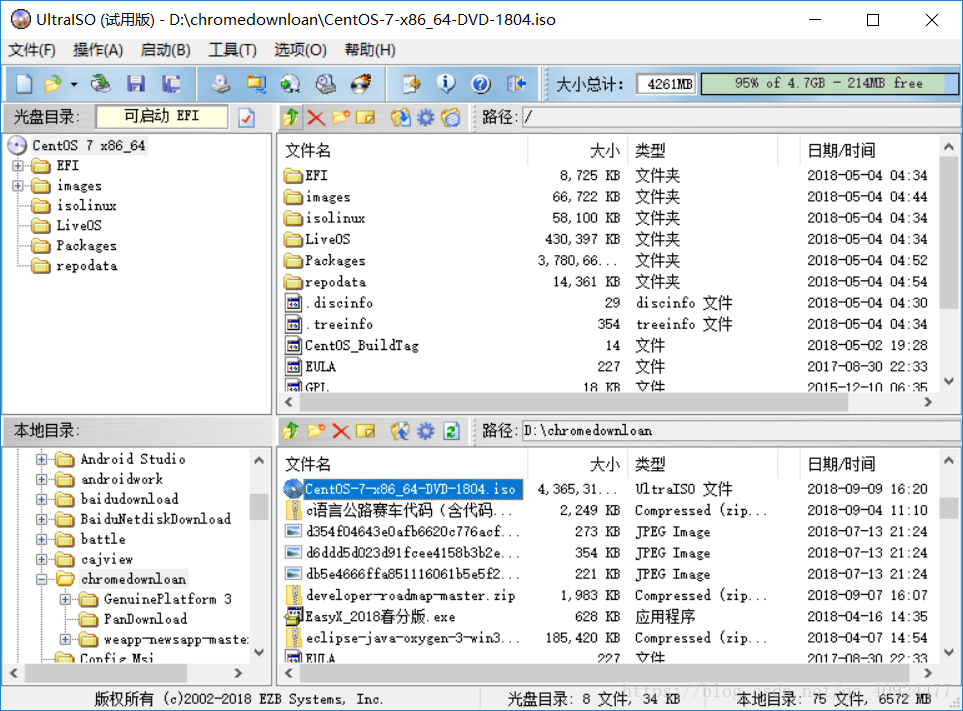Image resolution: width=963 pixels, height=711 pixels.
Task: Create a new ISO with the blank page icon
Action: 24,84
